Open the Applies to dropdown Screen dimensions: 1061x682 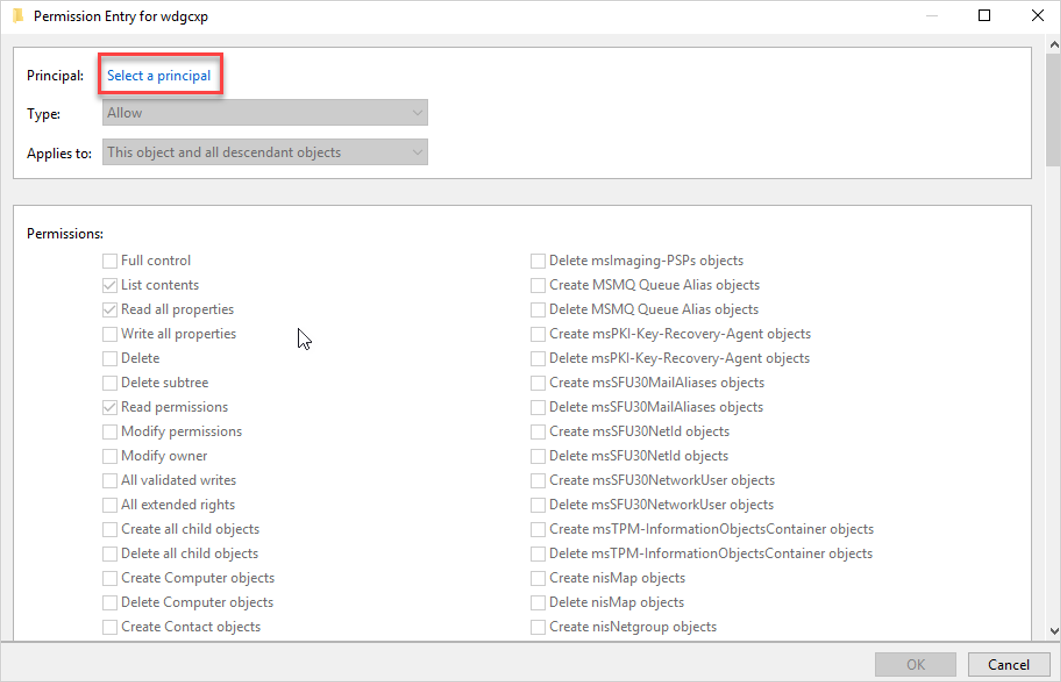click(264, 152)
